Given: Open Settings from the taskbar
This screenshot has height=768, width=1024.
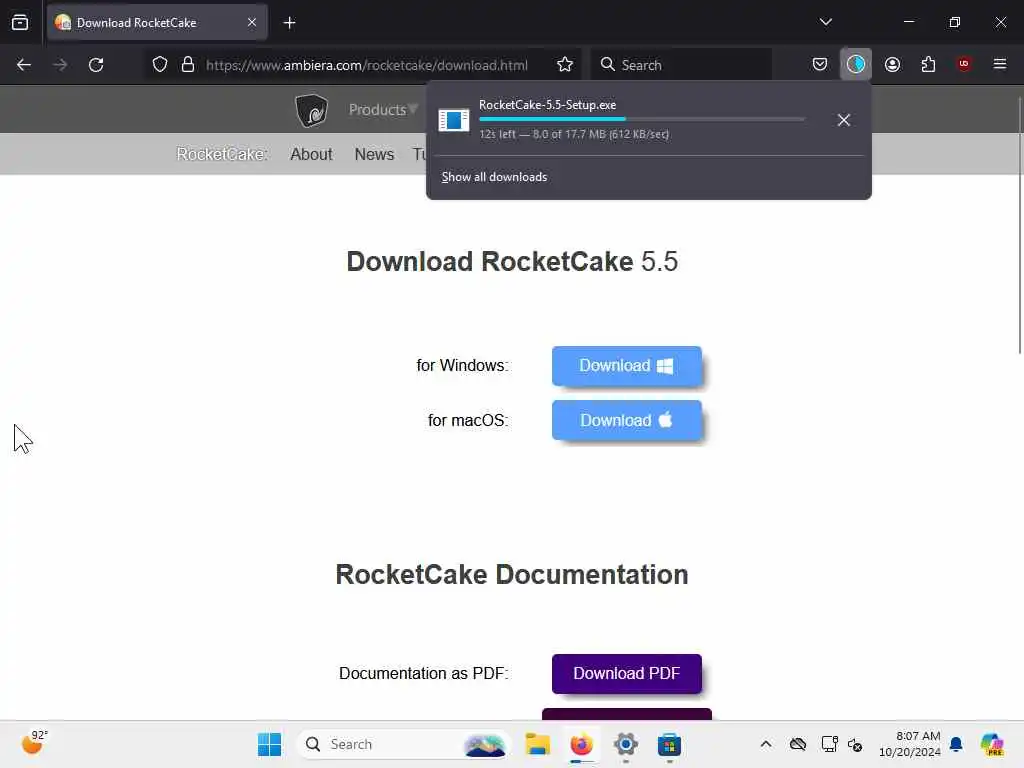Looking at the screenshot, I should 625,744.
